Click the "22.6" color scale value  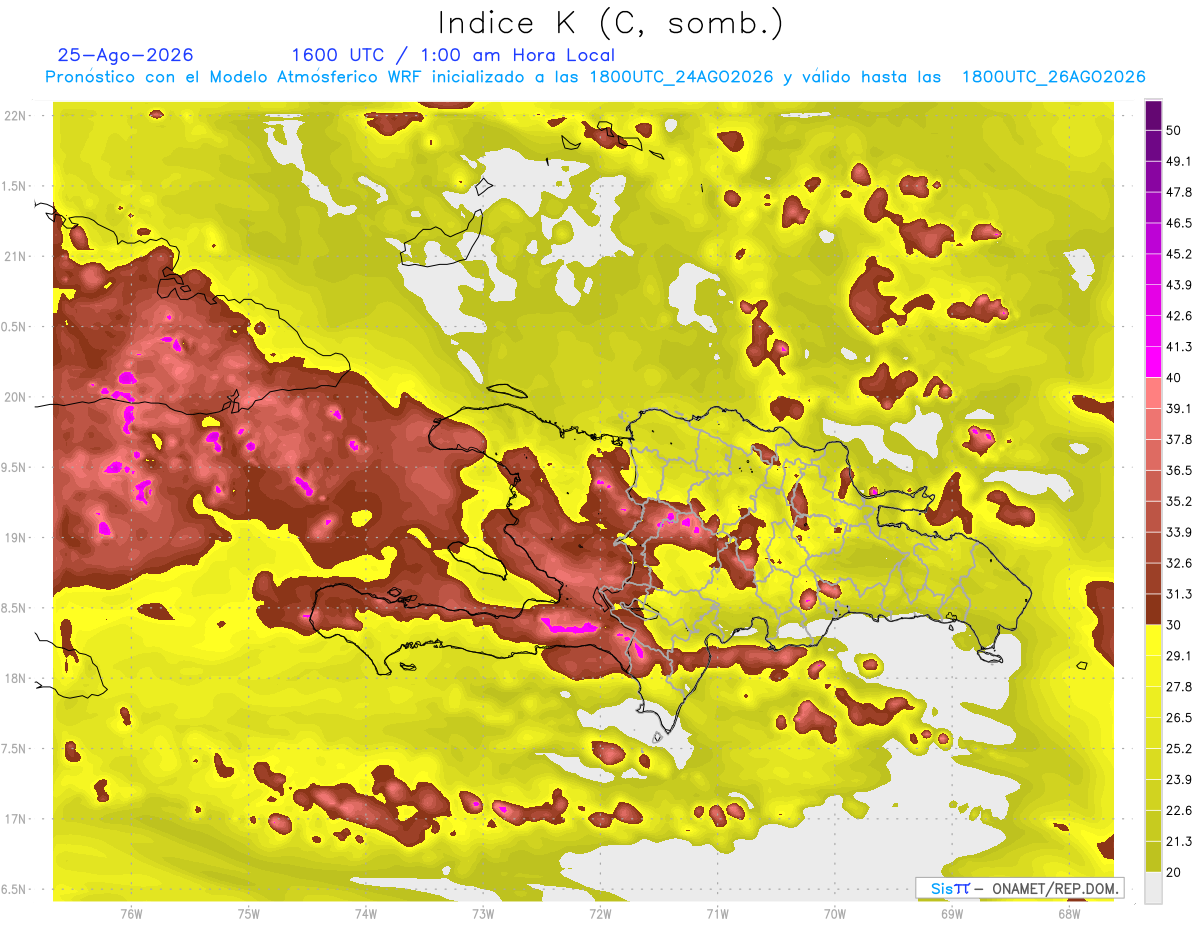[x=1179, y=810]
